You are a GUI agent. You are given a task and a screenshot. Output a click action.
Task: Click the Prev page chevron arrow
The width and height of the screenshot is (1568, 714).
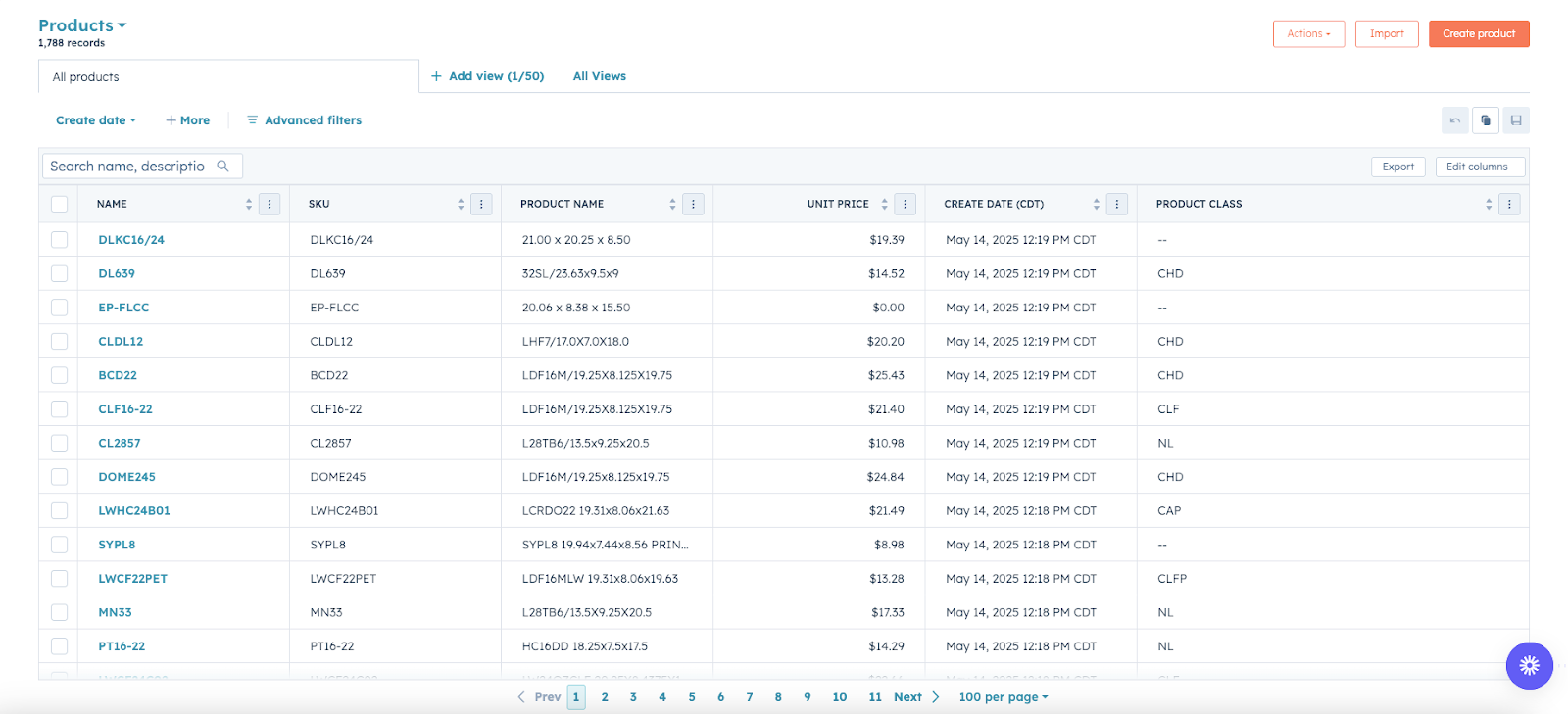click(521, 697)
